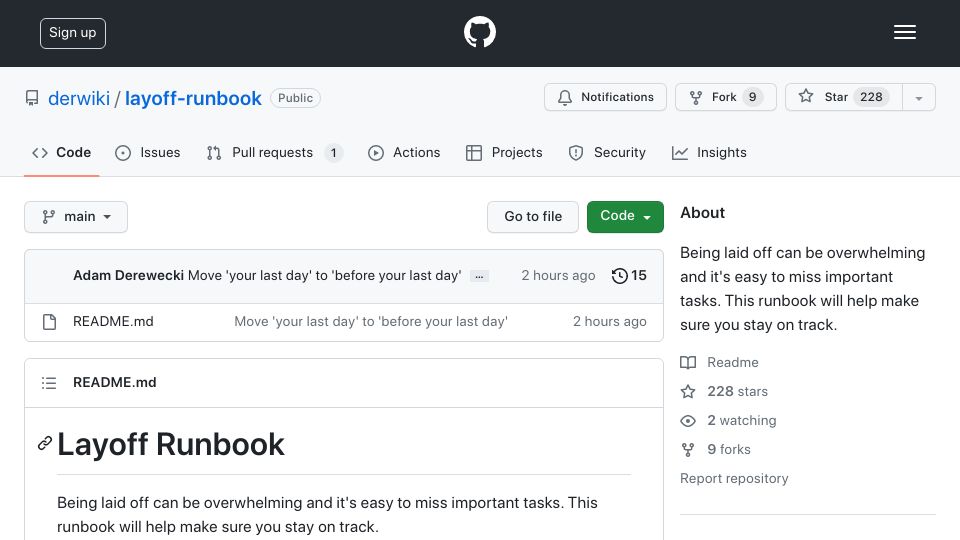This screenshot has height=540, width=960.
Task: Click the 228 stars link
Action: [x=724, y=391]
